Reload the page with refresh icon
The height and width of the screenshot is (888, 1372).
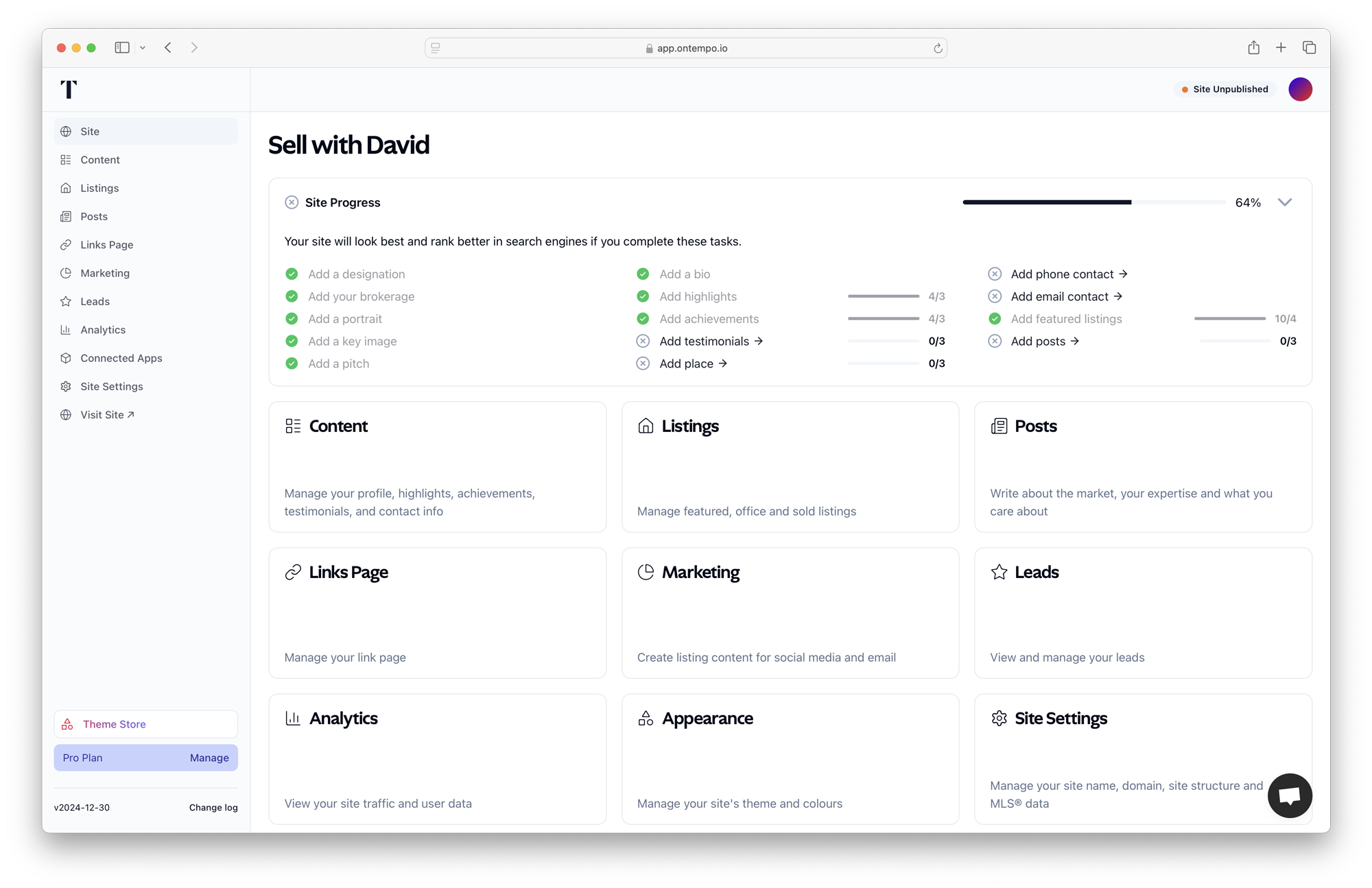pyautogui.click(x=938, y=48)
